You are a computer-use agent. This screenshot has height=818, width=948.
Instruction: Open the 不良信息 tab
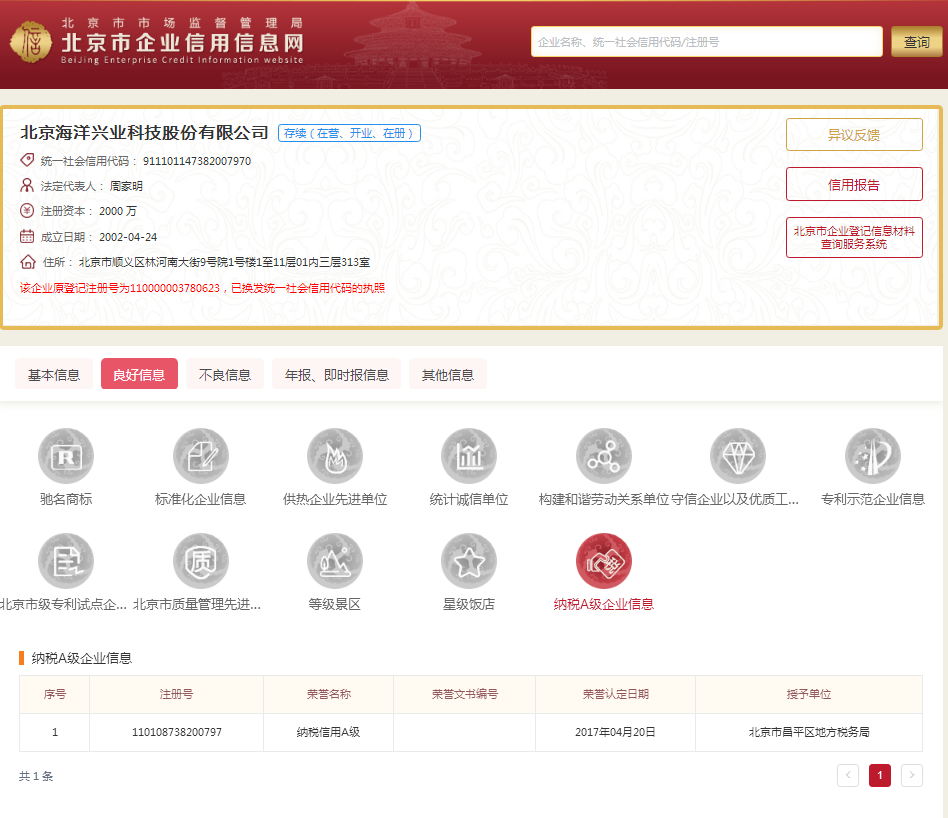(225, 375)
